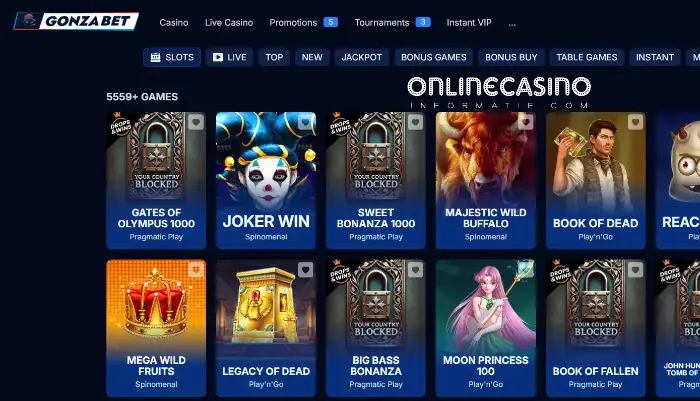Click the GonzaBet logo
Viewport: 700px width, 401px height.
76,21
